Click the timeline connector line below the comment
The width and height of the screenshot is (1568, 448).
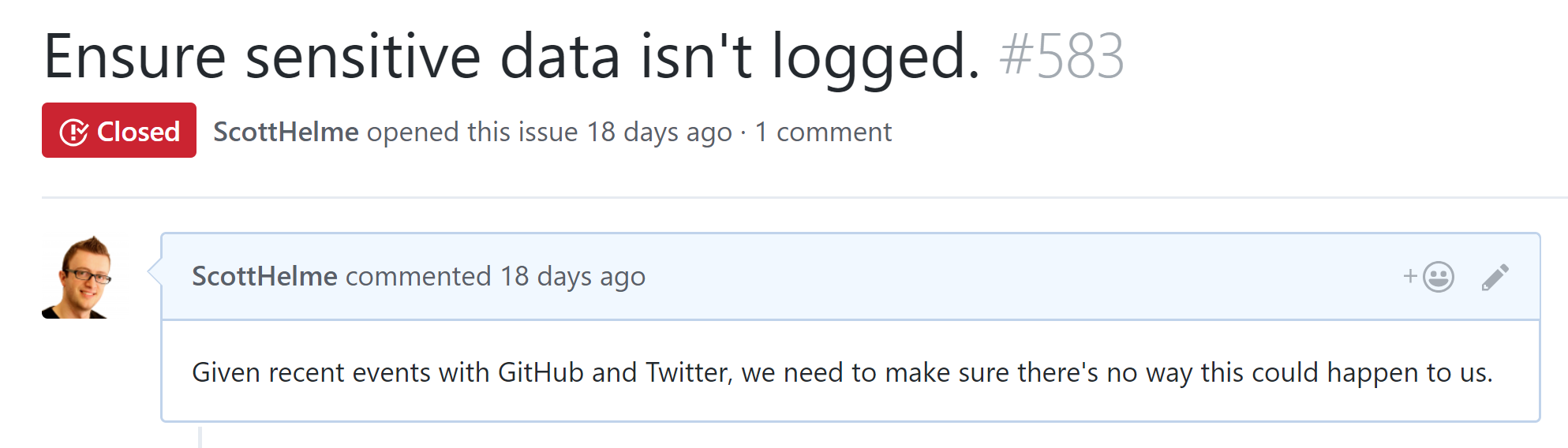[x=200, y=436]
